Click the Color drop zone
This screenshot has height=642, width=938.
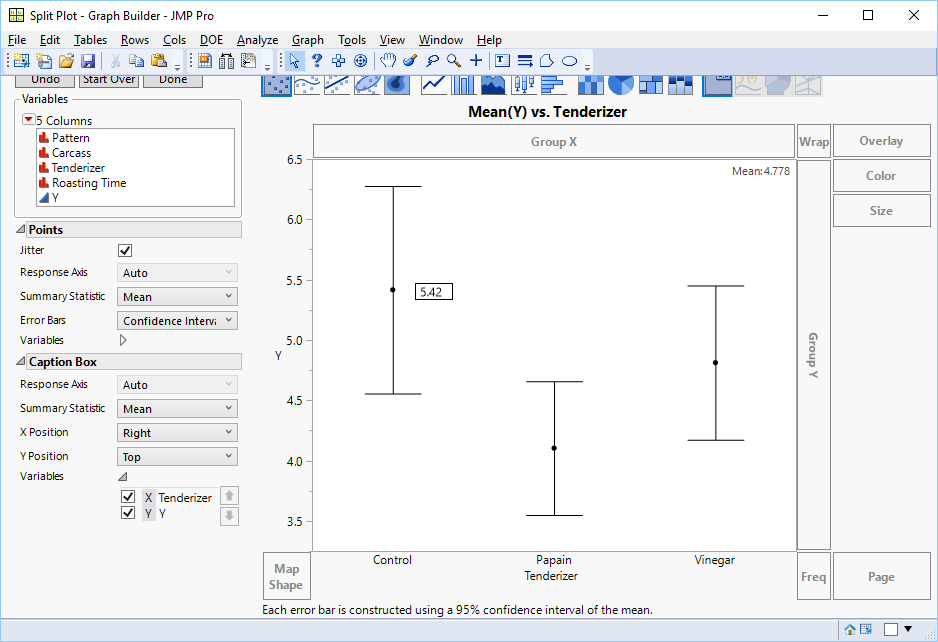[x=881, y=176]
